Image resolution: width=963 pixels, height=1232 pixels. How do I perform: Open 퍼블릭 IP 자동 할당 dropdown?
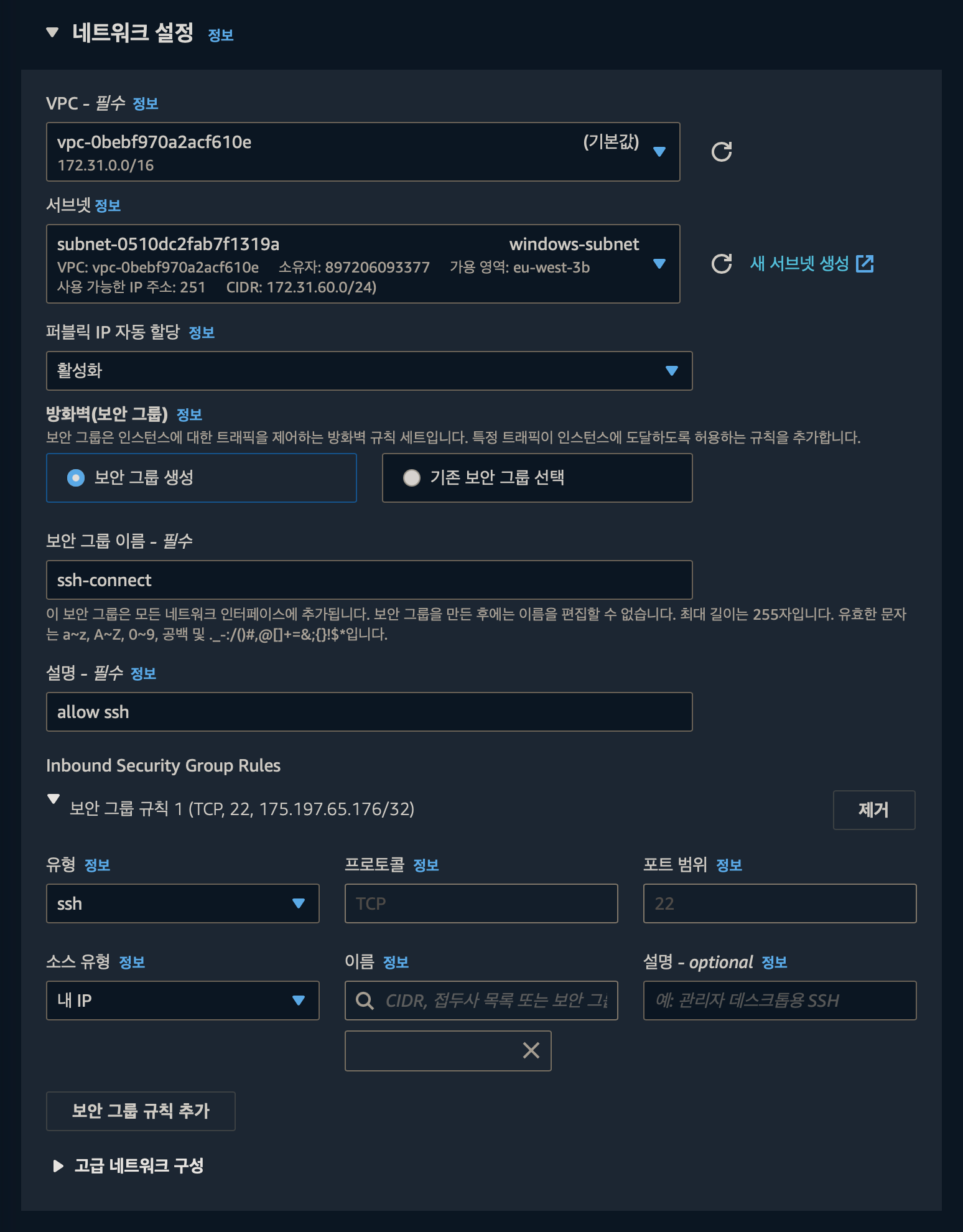(x=369, y=371)
